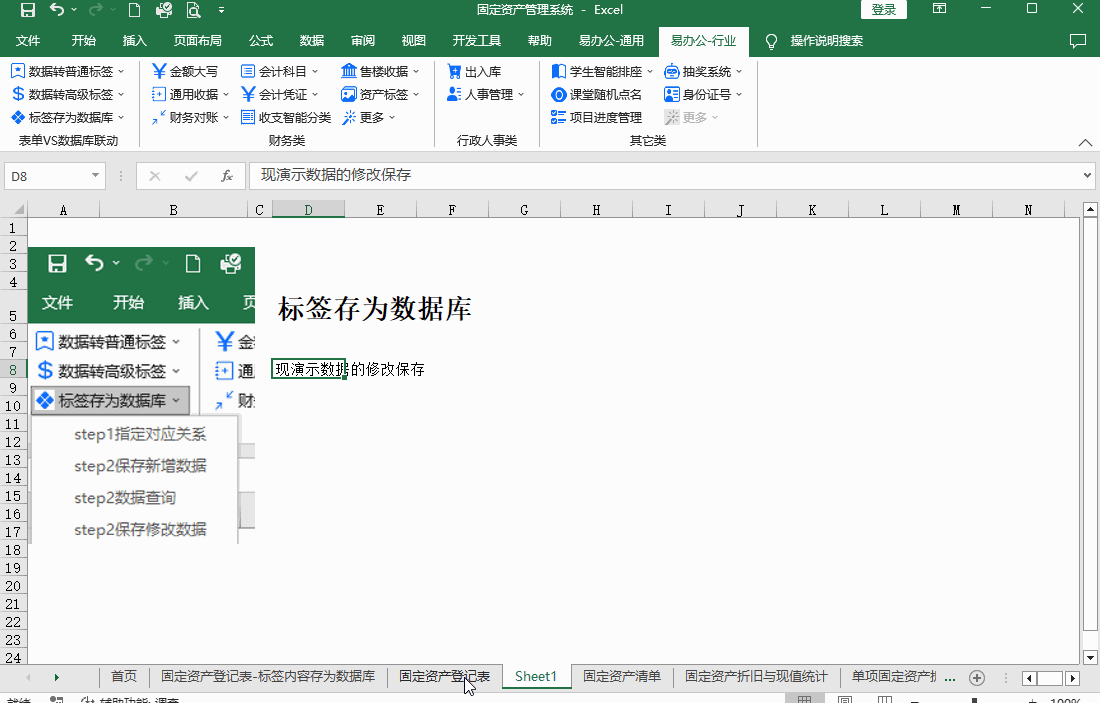
Task: Open the 开发工具 tab
Action: pos(477,41)
